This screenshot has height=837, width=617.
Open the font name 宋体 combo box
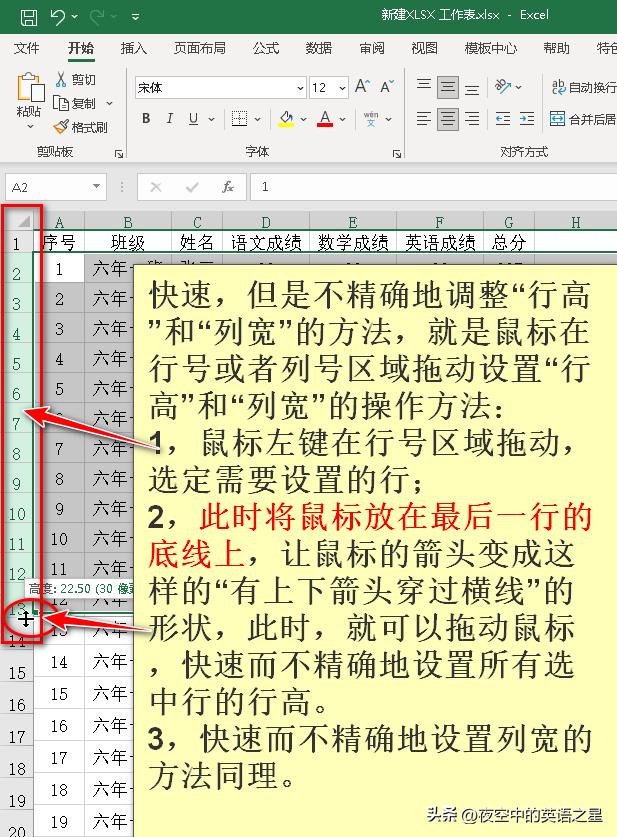(x=220, y=88)
